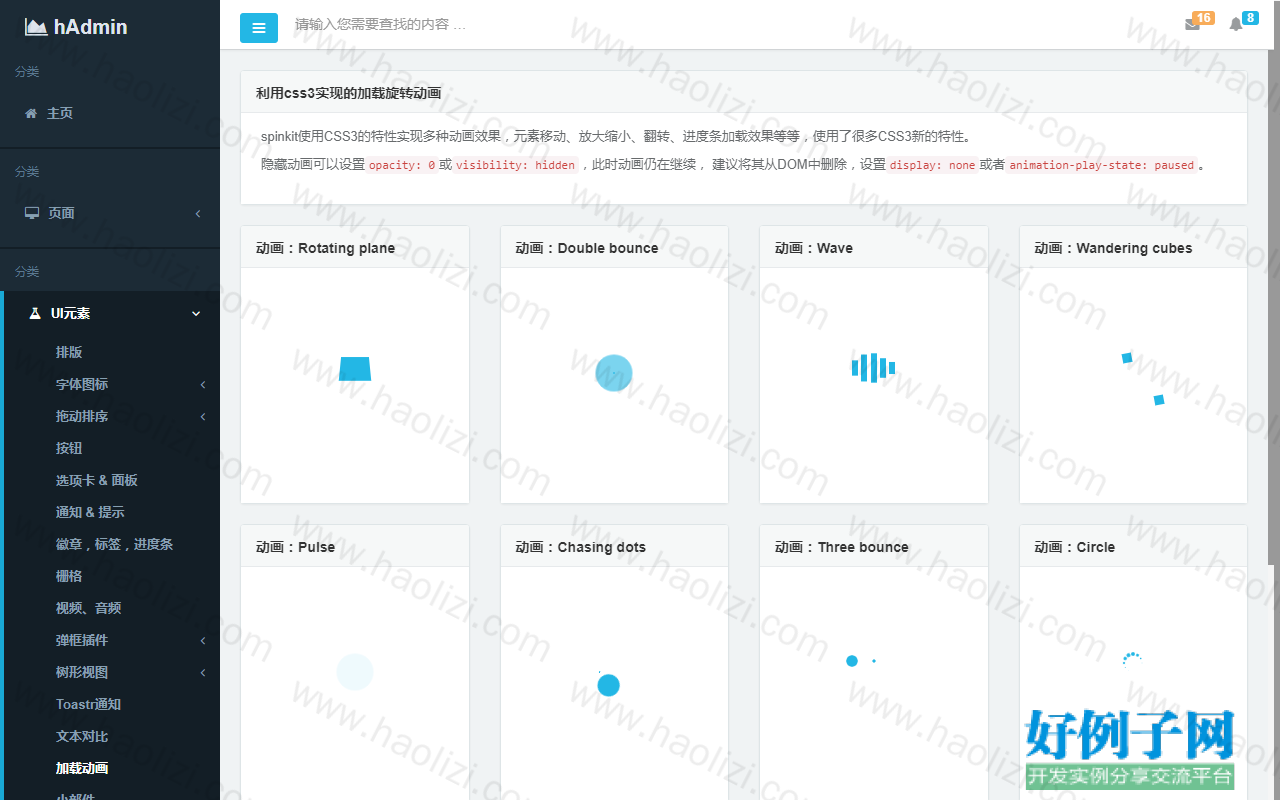Click the orange 16 mail badge
This screenshot has height=800, width=1280.
point(1203,18)
